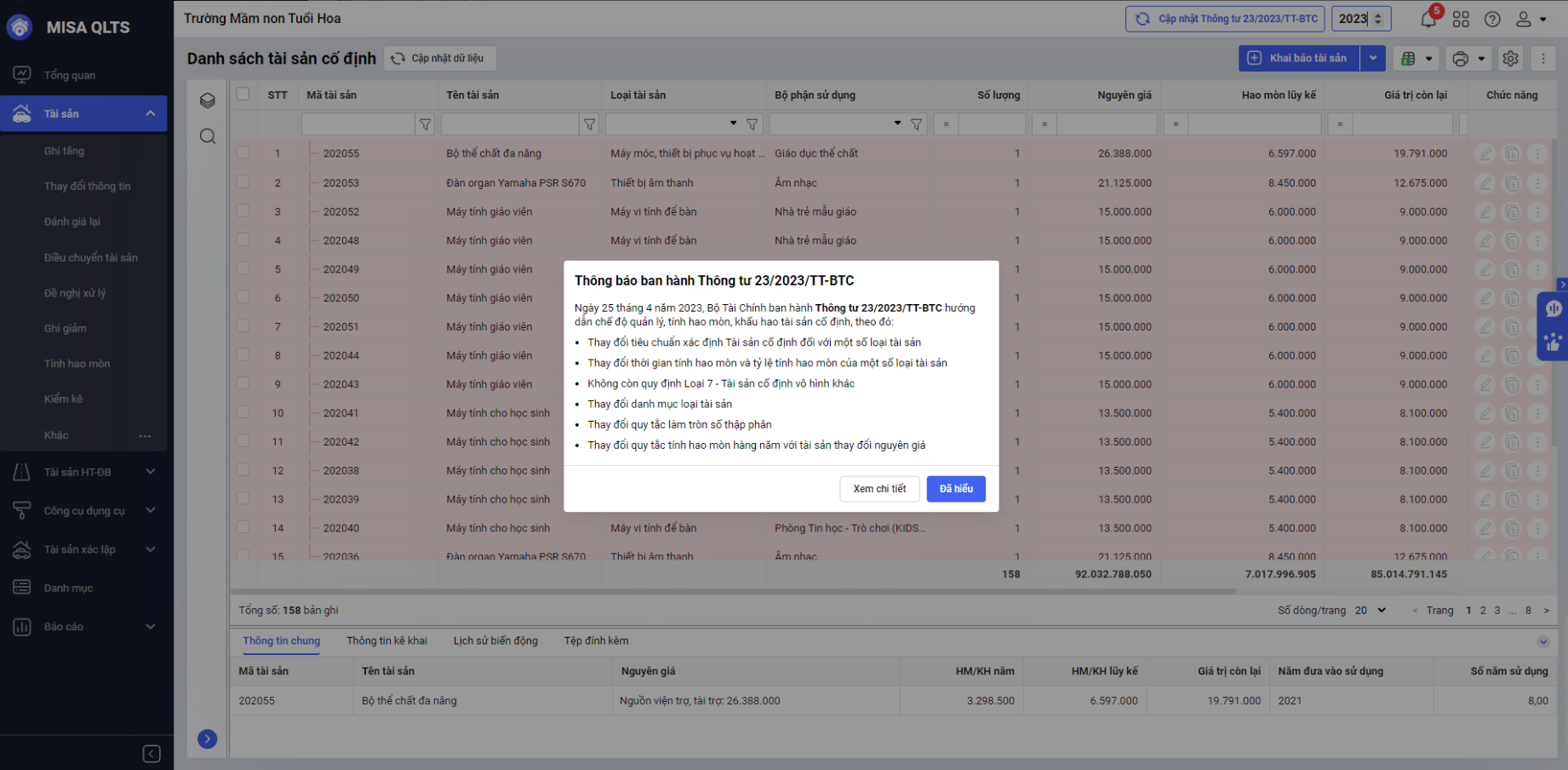Image resolution: width=1568 pixels, height=770 pixels.
Task: Click the layers icon beside table
Action: (208, 101)
